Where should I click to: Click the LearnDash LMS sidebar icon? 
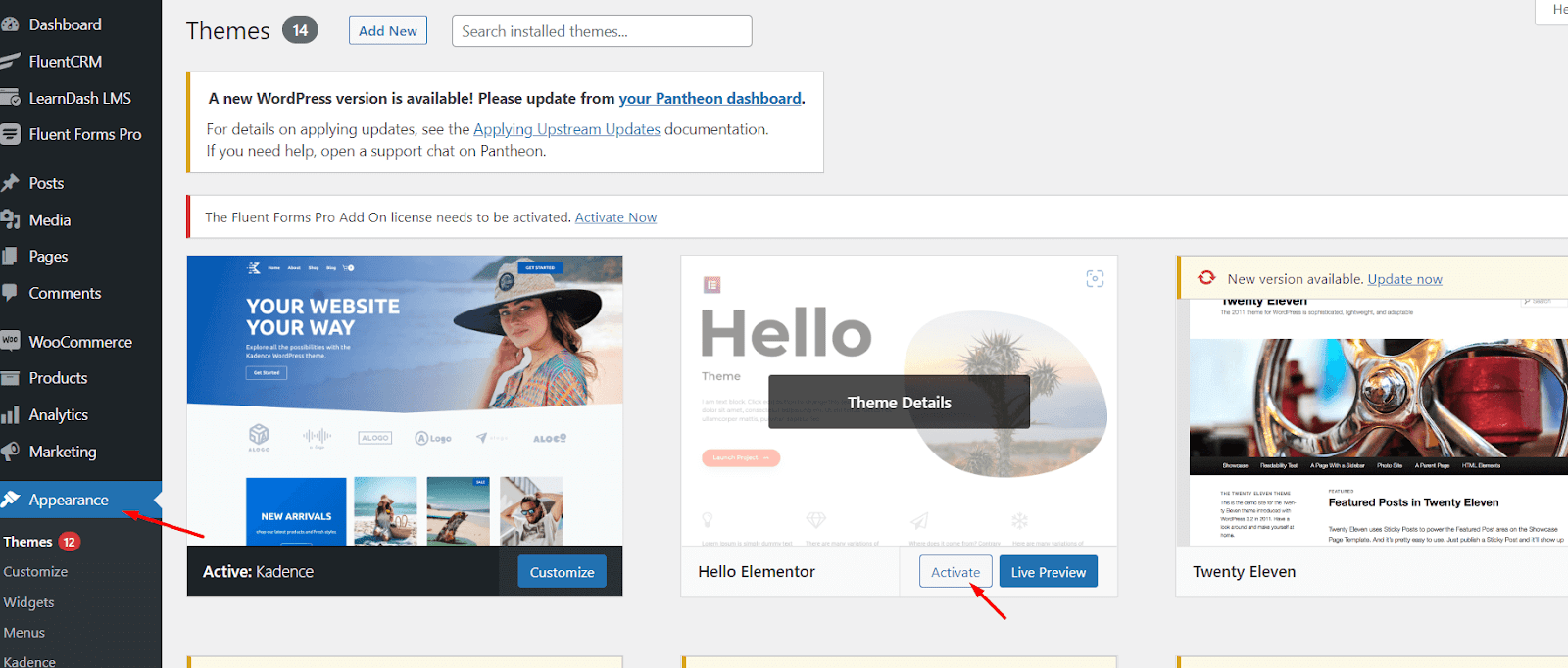[10, 98]
